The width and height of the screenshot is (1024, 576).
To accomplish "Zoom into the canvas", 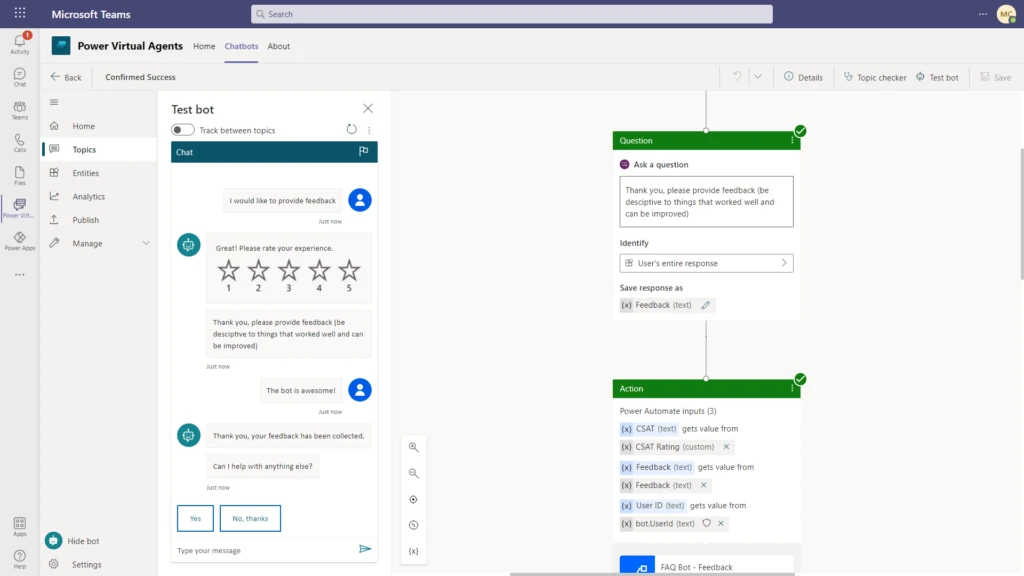I will pyautogui.click(x=414, y=447).
